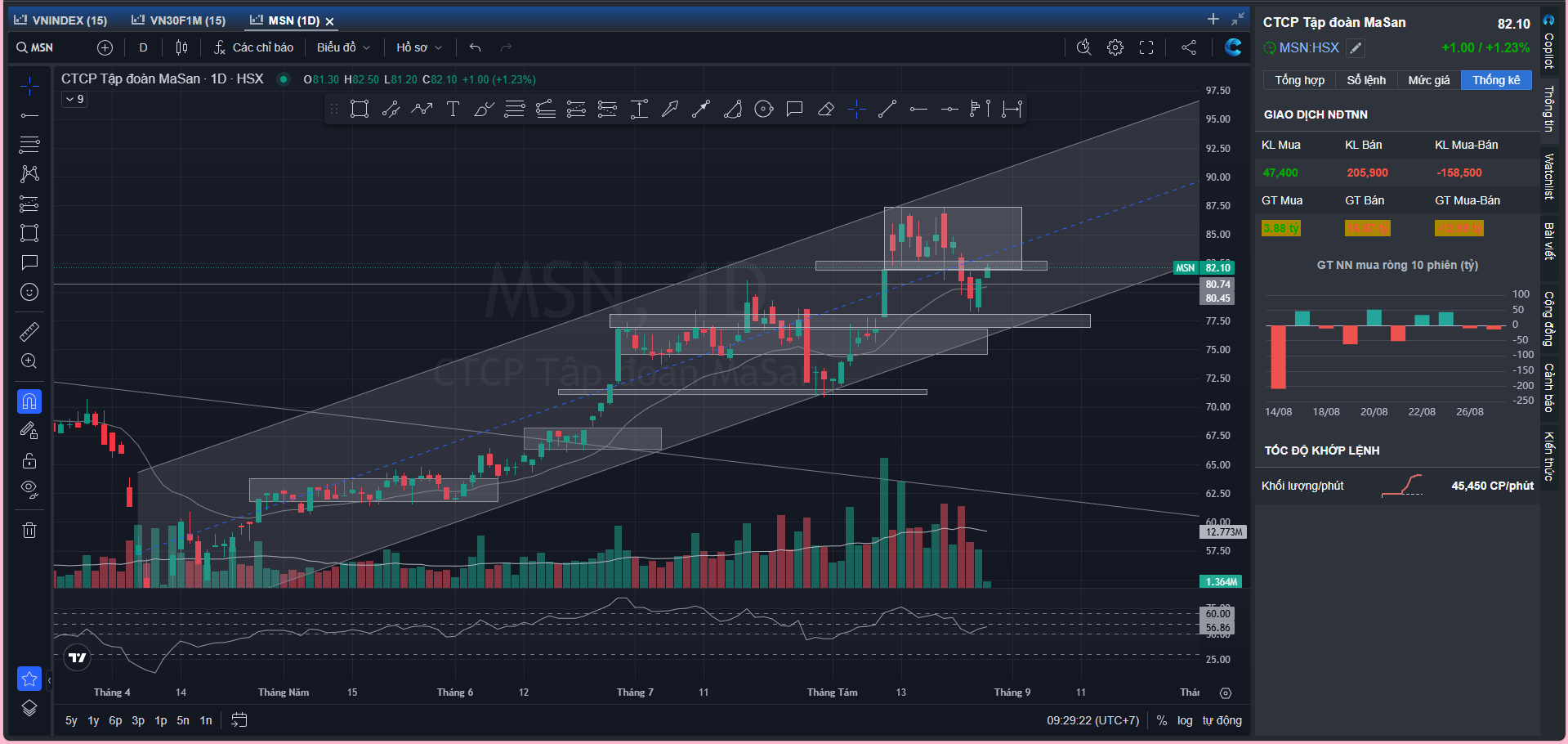
Task: Toggle percent scale on price axis
Action: [1162, 720]
